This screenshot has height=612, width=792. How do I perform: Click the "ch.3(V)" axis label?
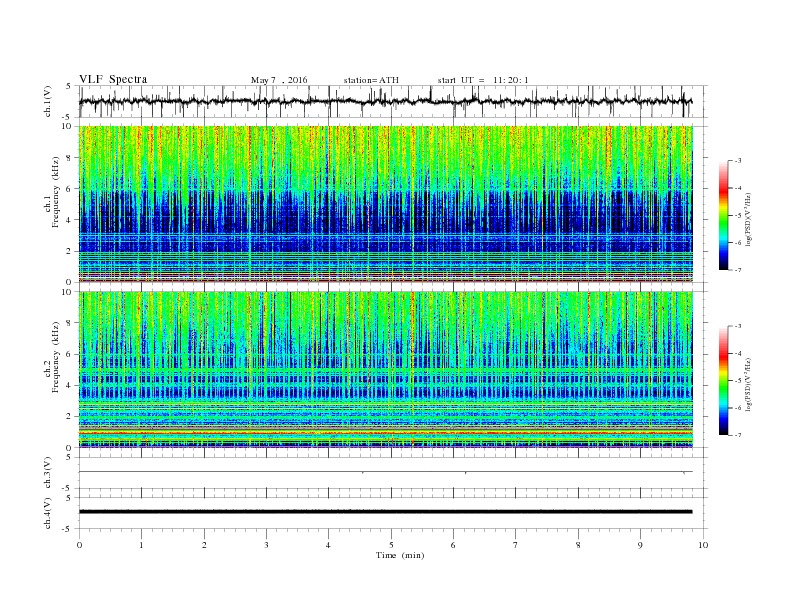click(x=48, y=473)
